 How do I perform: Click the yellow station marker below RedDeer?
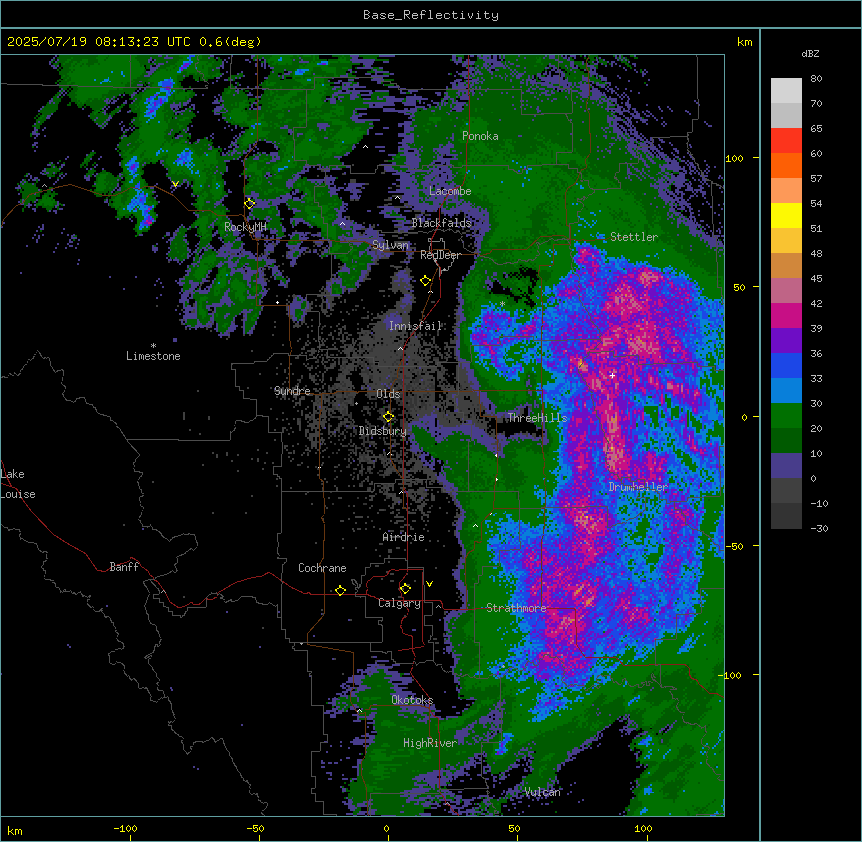[x=425, y=281]
